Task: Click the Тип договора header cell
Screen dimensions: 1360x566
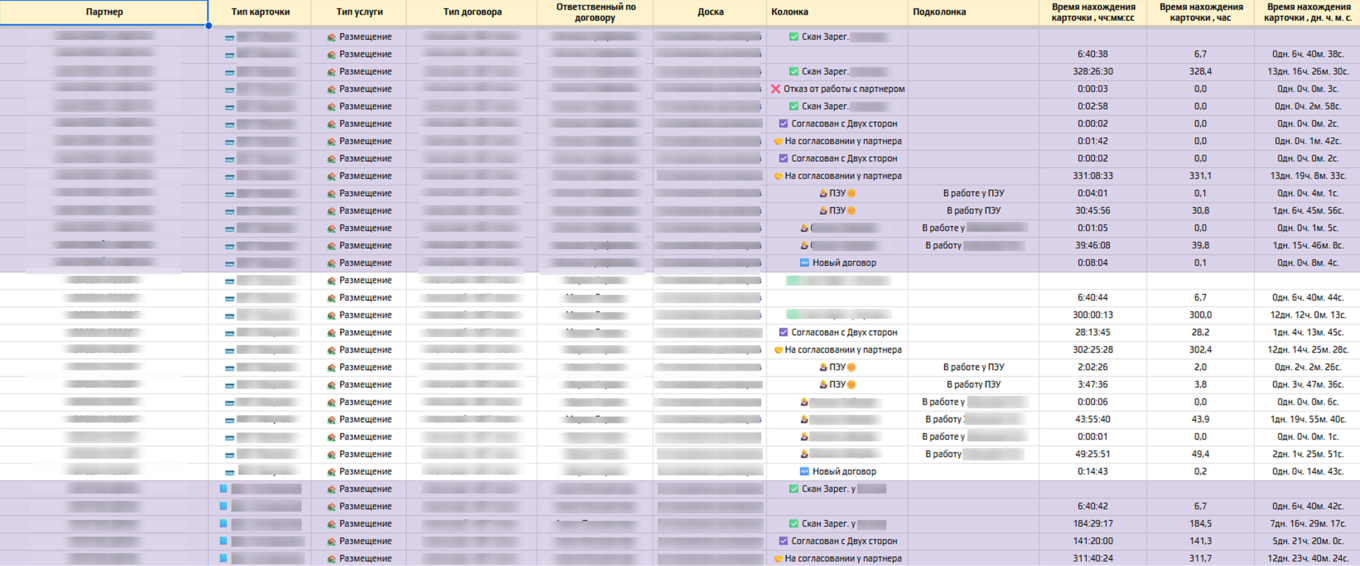Action: coord(472,12)
